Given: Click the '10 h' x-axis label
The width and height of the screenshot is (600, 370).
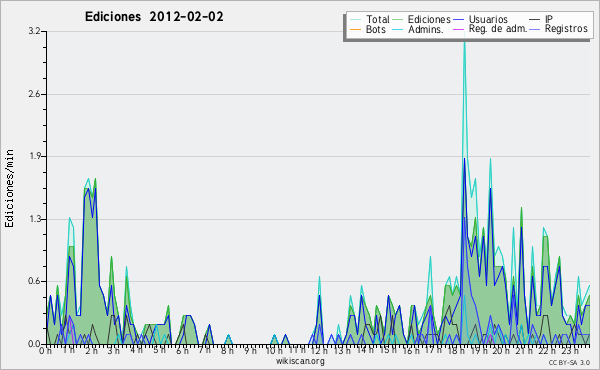Looking at the screenshot, I should pos(274,350).
